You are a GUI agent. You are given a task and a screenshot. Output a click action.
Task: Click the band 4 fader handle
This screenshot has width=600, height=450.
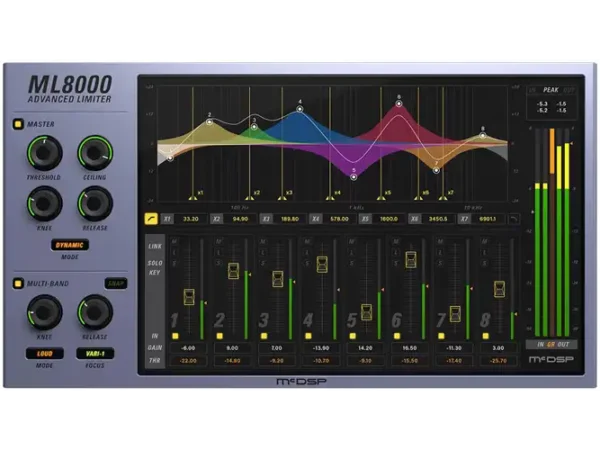[322, 264]
